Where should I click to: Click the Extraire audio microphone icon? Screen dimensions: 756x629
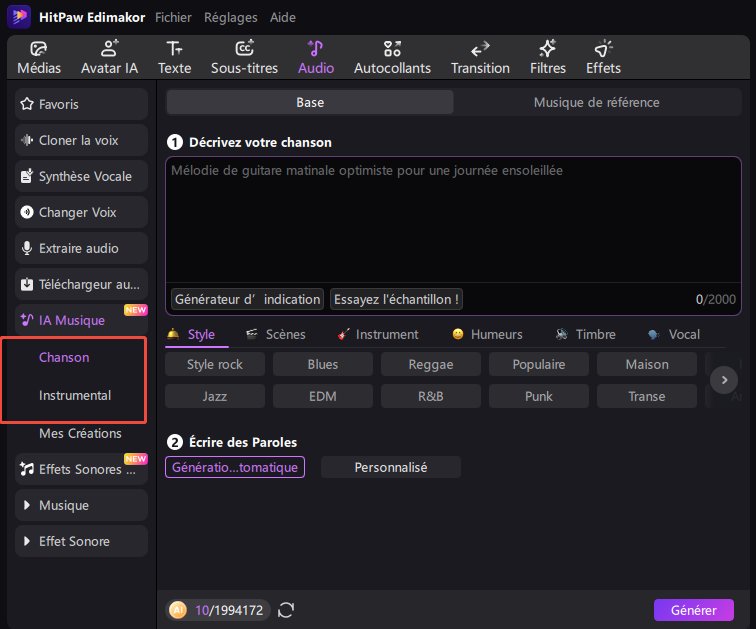(27, 248)
